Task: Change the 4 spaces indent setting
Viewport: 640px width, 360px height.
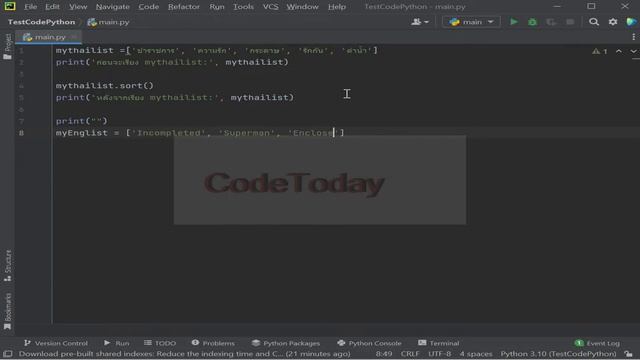Action: 476,354
